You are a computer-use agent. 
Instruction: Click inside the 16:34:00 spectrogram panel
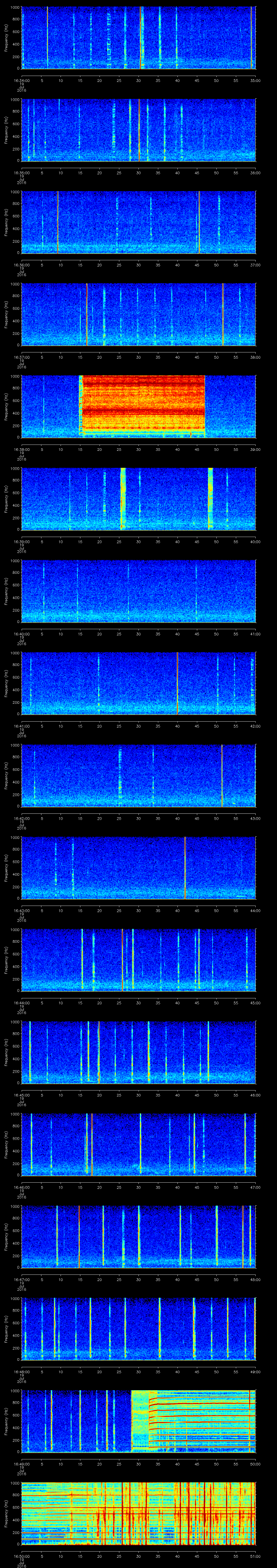[138, 38]
